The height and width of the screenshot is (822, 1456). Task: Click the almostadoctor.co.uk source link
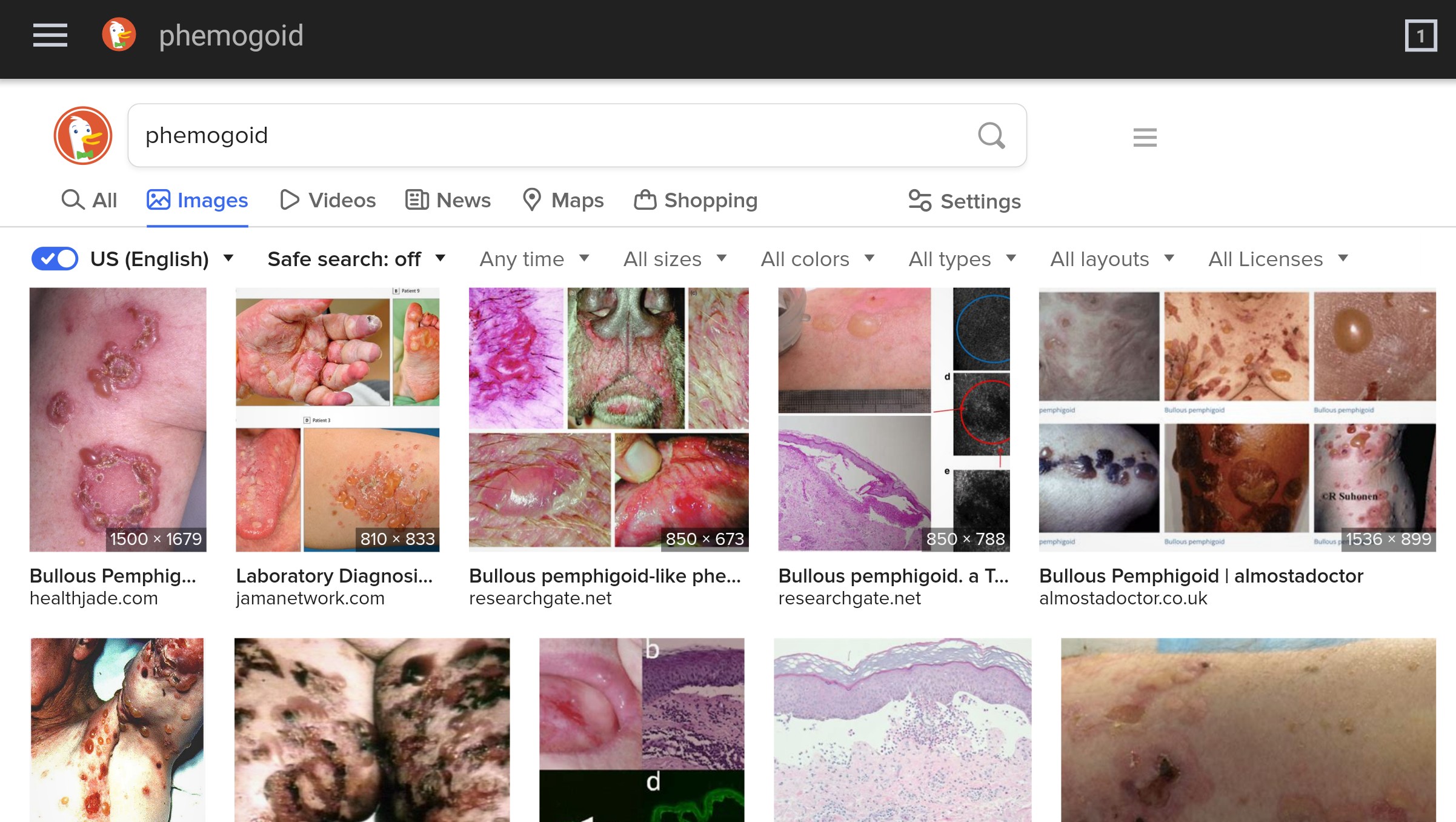tap(1123, 598)
